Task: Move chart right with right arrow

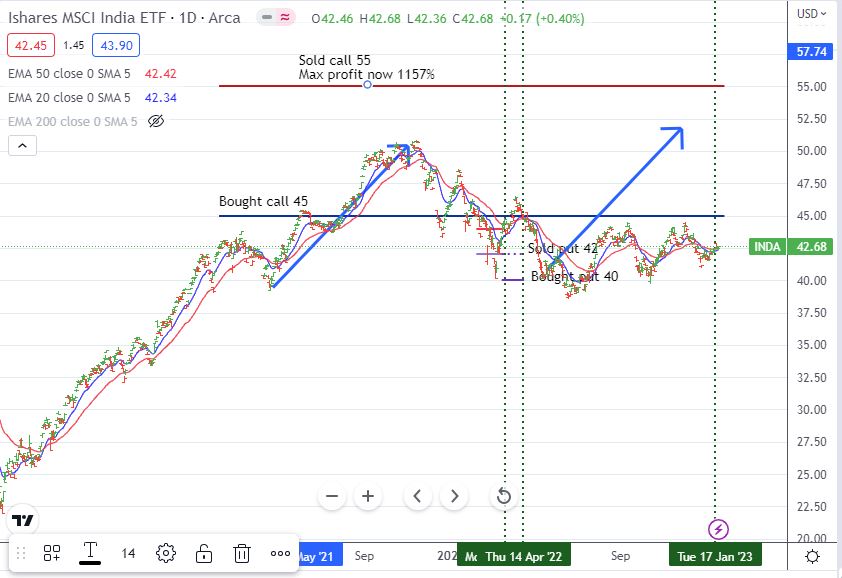Action: tap(454, 496)
